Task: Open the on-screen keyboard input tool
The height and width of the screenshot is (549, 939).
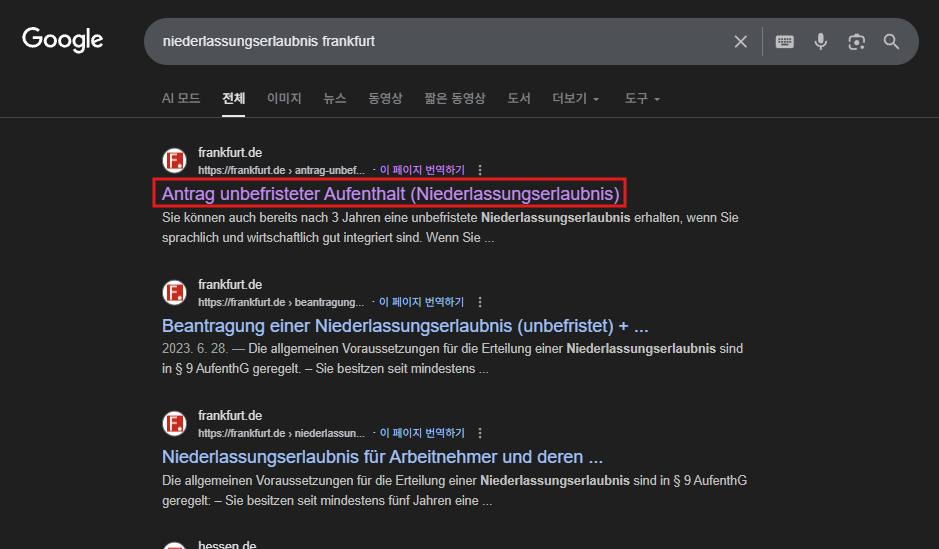Action: click(x=784, y=41)
